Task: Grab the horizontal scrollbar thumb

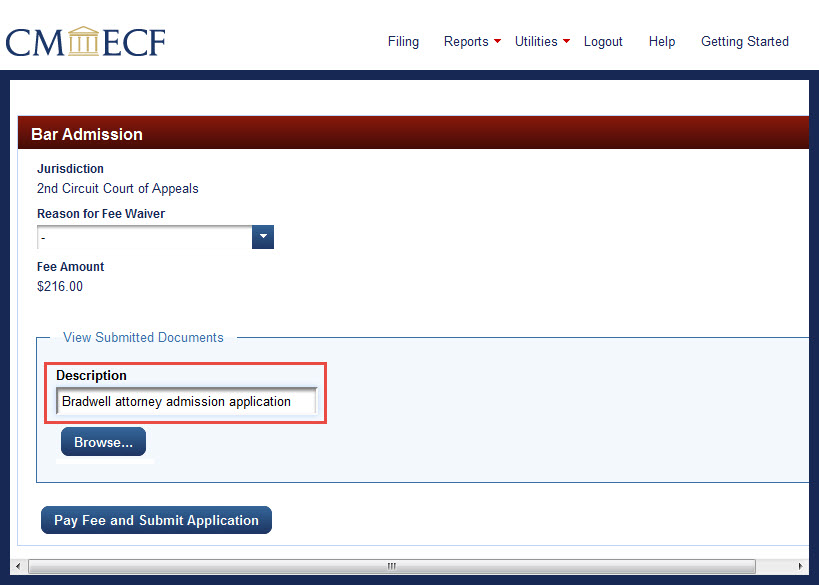Action: 392,566
